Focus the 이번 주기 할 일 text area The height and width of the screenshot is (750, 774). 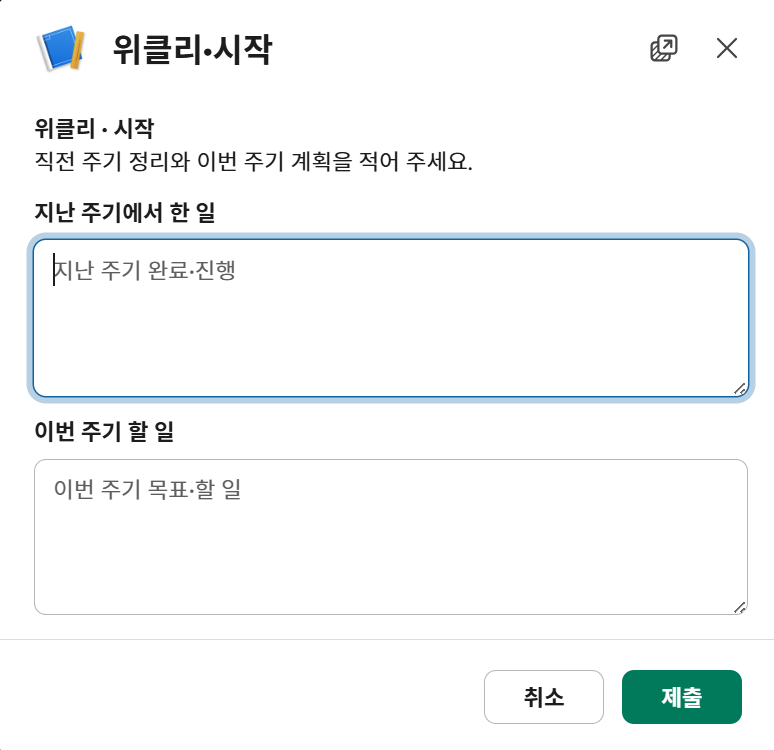pyautogui.click(x=391, y=537)
